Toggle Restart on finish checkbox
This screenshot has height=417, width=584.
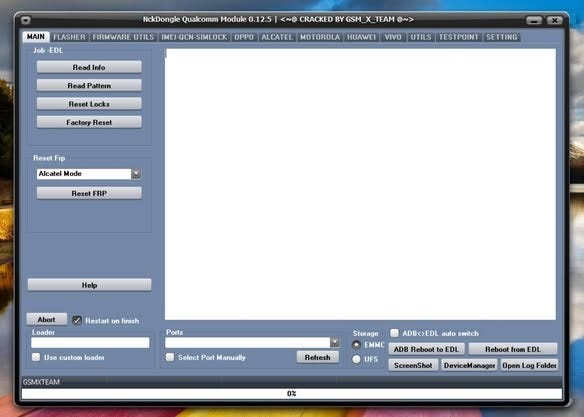77,321
